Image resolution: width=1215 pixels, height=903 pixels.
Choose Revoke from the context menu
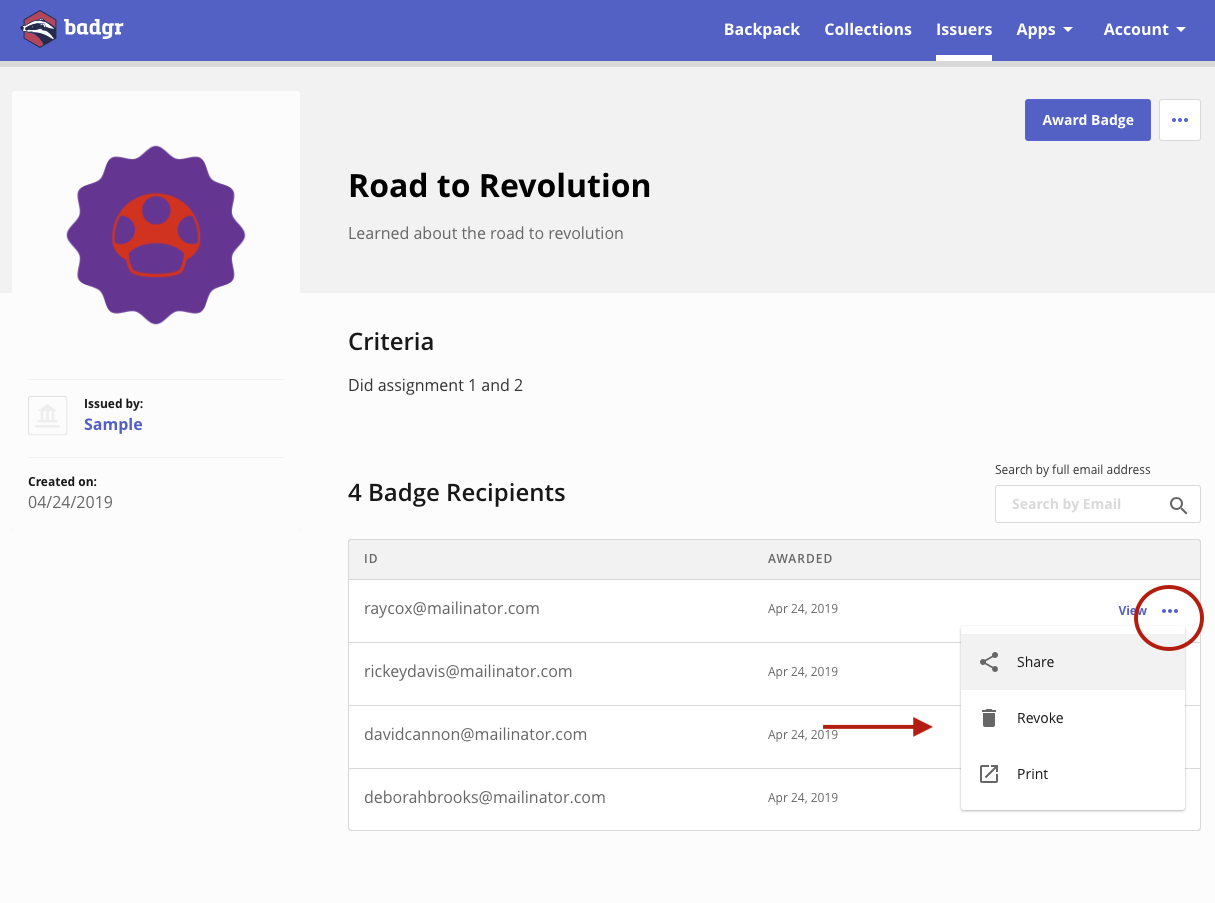click(x=1073, y=718)
